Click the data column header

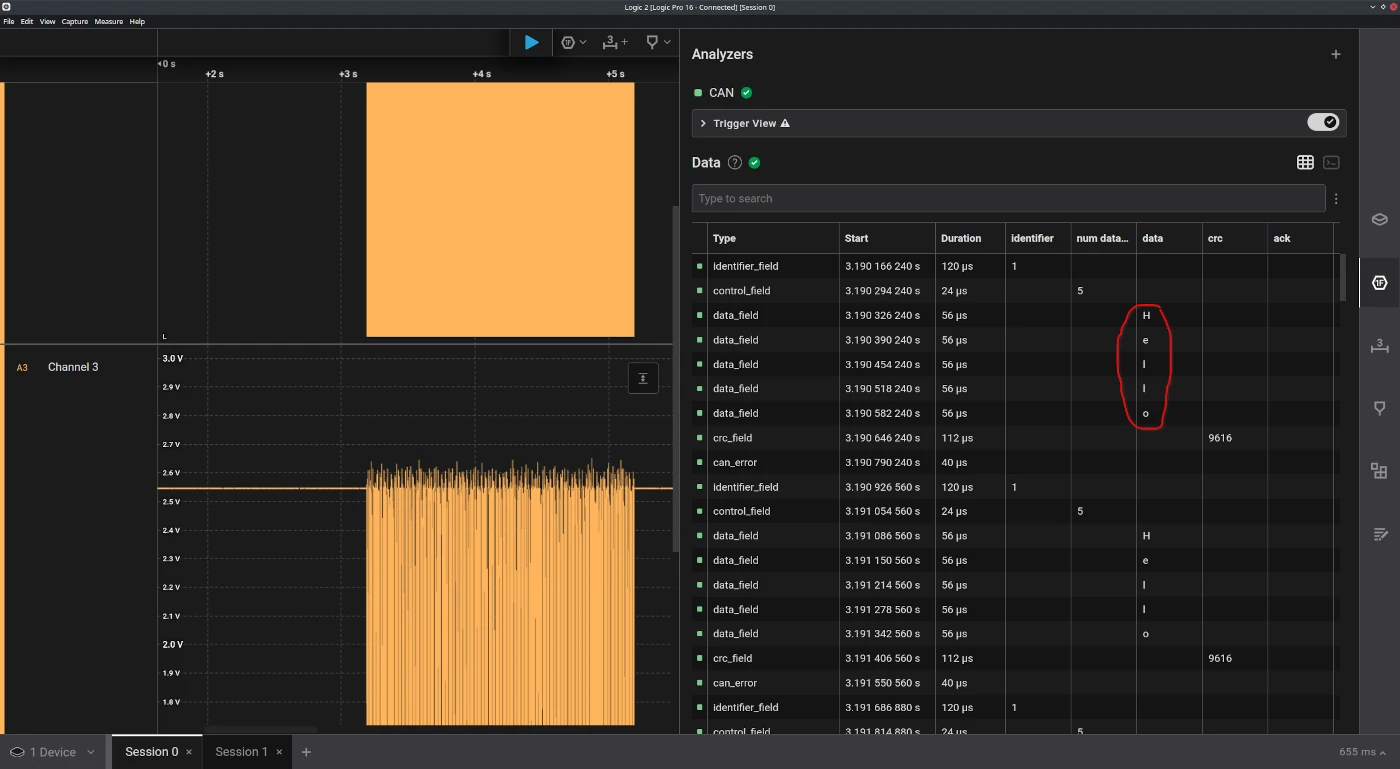pyautogui.click(x=1169, y=238)
